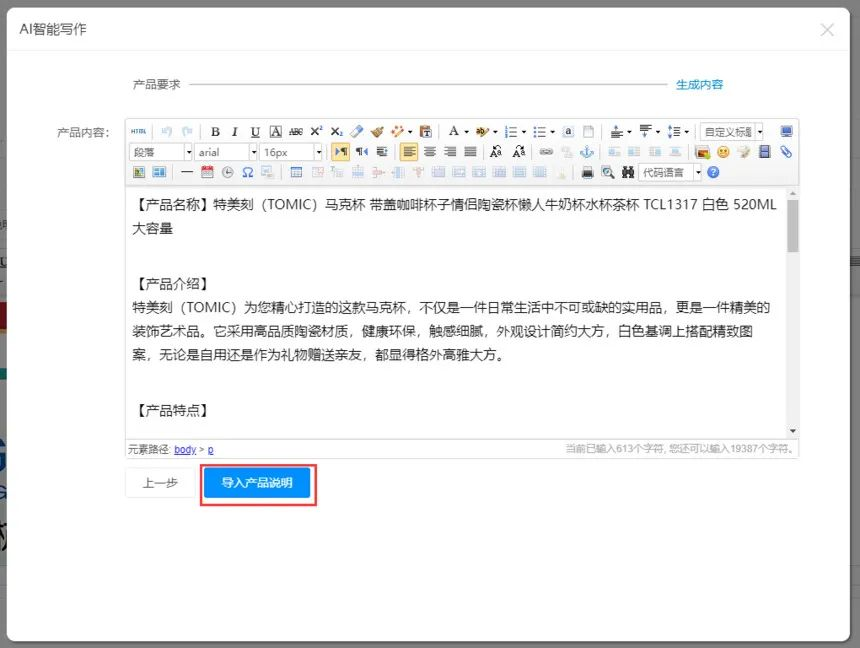Screen dimensions: 860x648
Task: Insert a hyperlink with the chain icon
Action: click(x=546, y=152)
